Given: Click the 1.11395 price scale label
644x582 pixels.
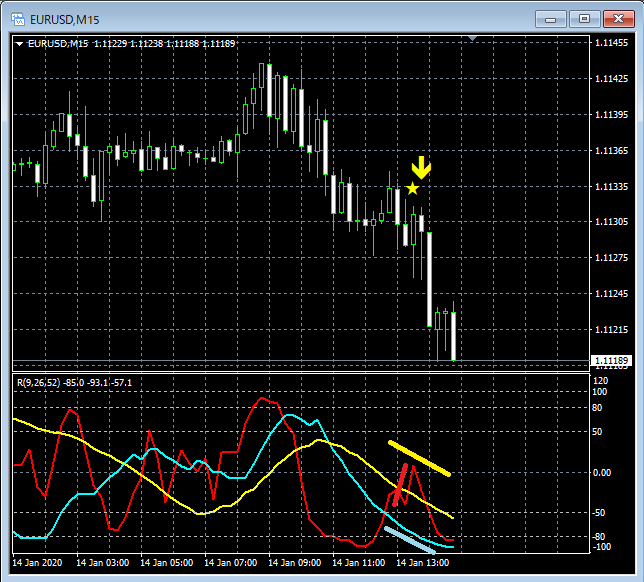Looking at the screenshot, I should click(611, 115).
